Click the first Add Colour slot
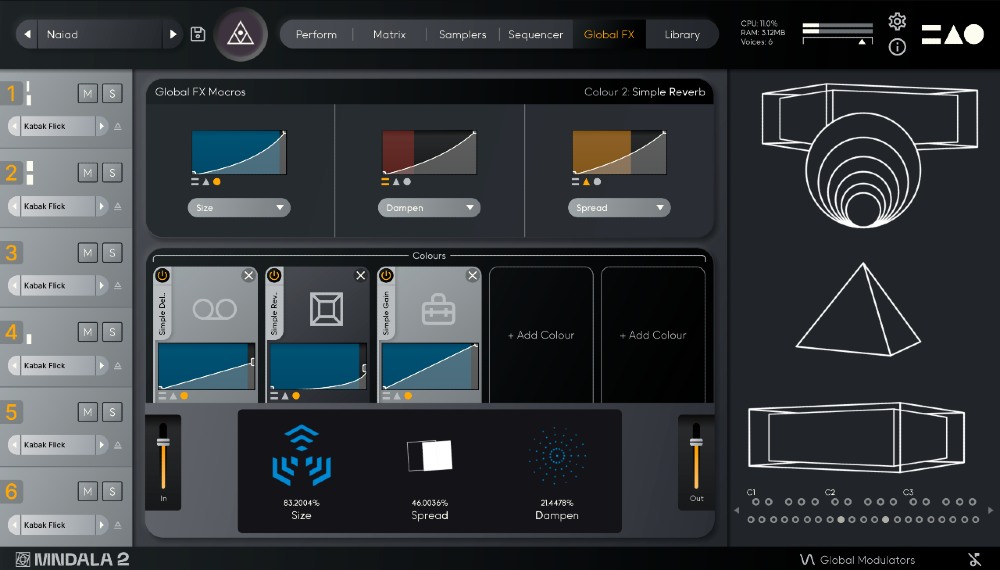1000x570 pixels. (x=541, y=335)
